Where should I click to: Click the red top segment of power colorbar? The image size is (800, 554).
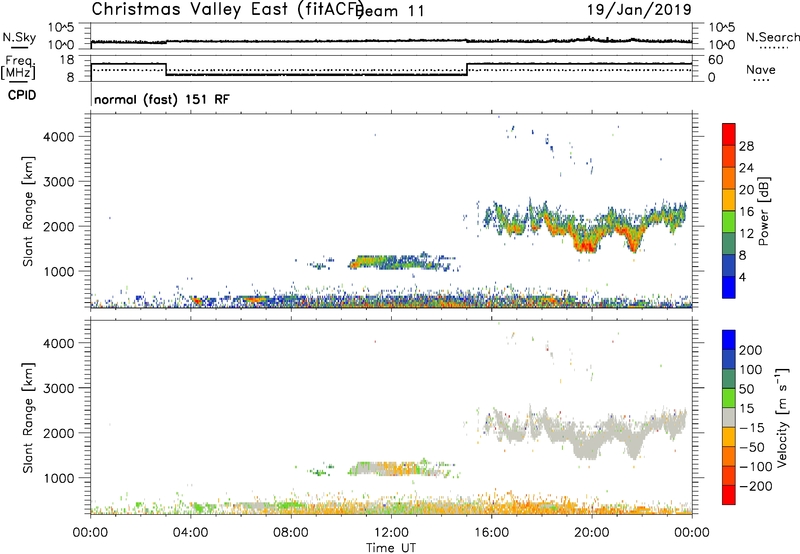click(x=729, y=134)
